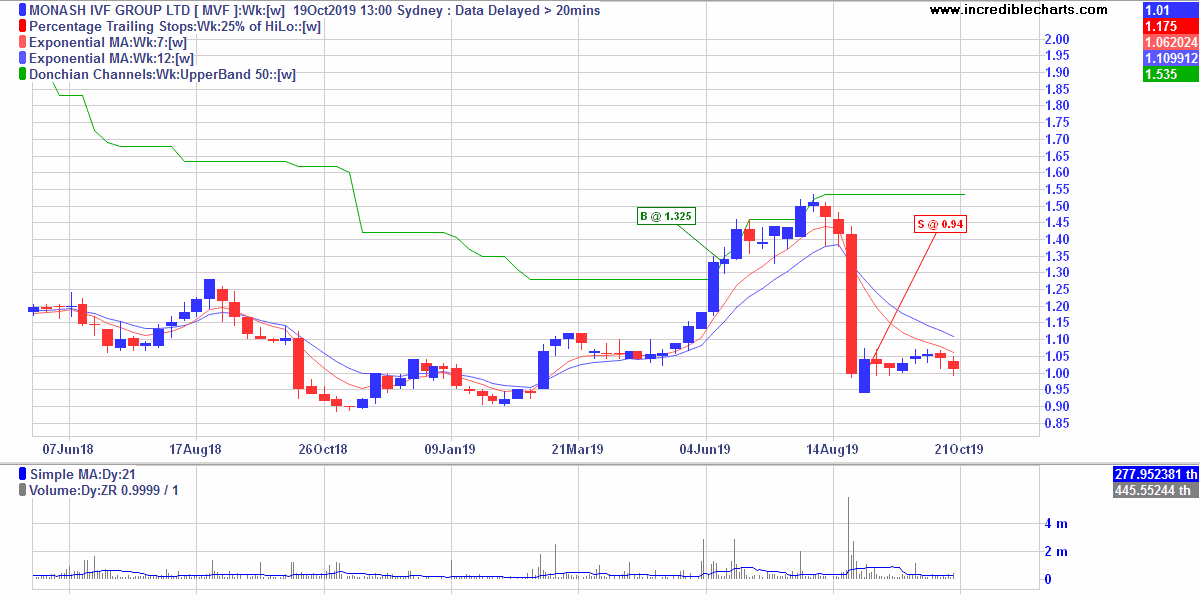The height and width of the screenshot is (600, 1200).
Task: Click the B @ 1.325 buy signal label
Action: click(665, 215)
